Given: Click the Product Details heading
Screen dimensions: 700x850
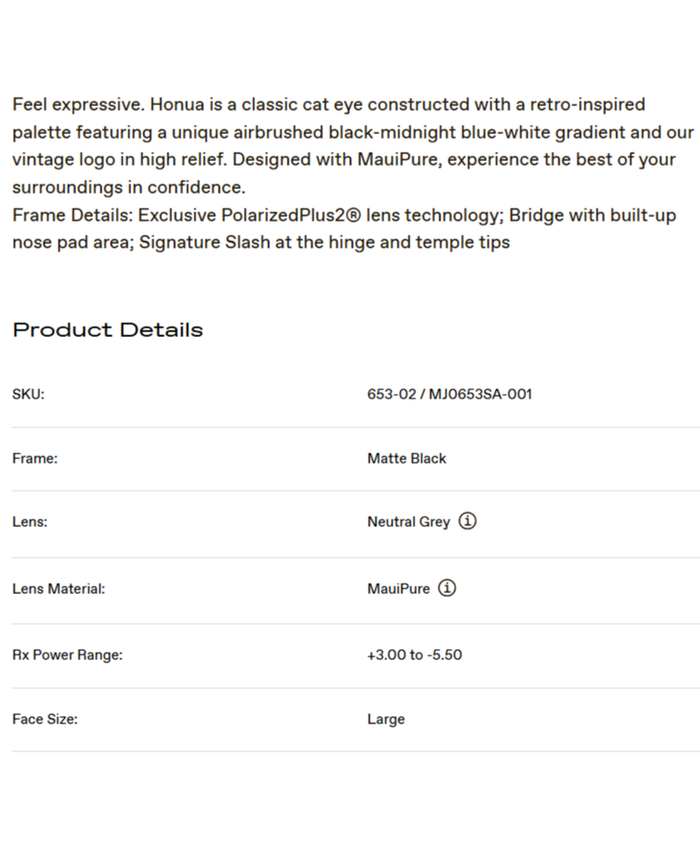Looking at the screenshot, I should [x=107, y=330].
